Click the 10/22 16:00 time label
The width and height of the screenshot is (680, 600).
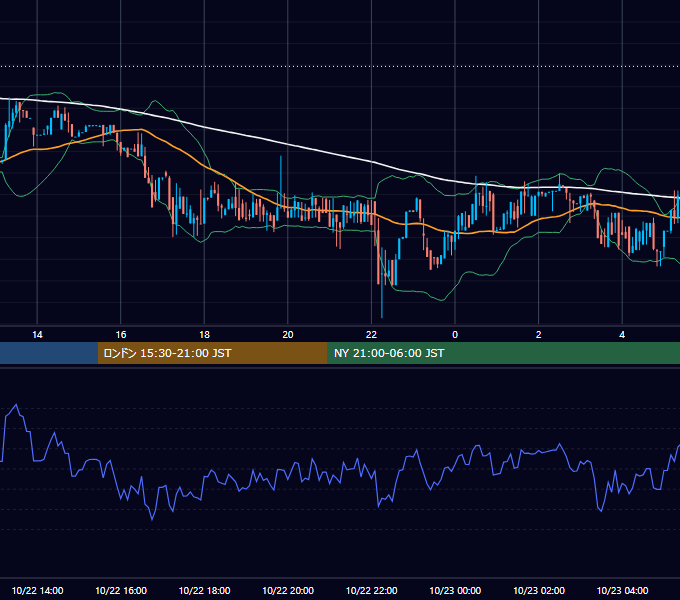pyautogui.click(x=121, y=590)
